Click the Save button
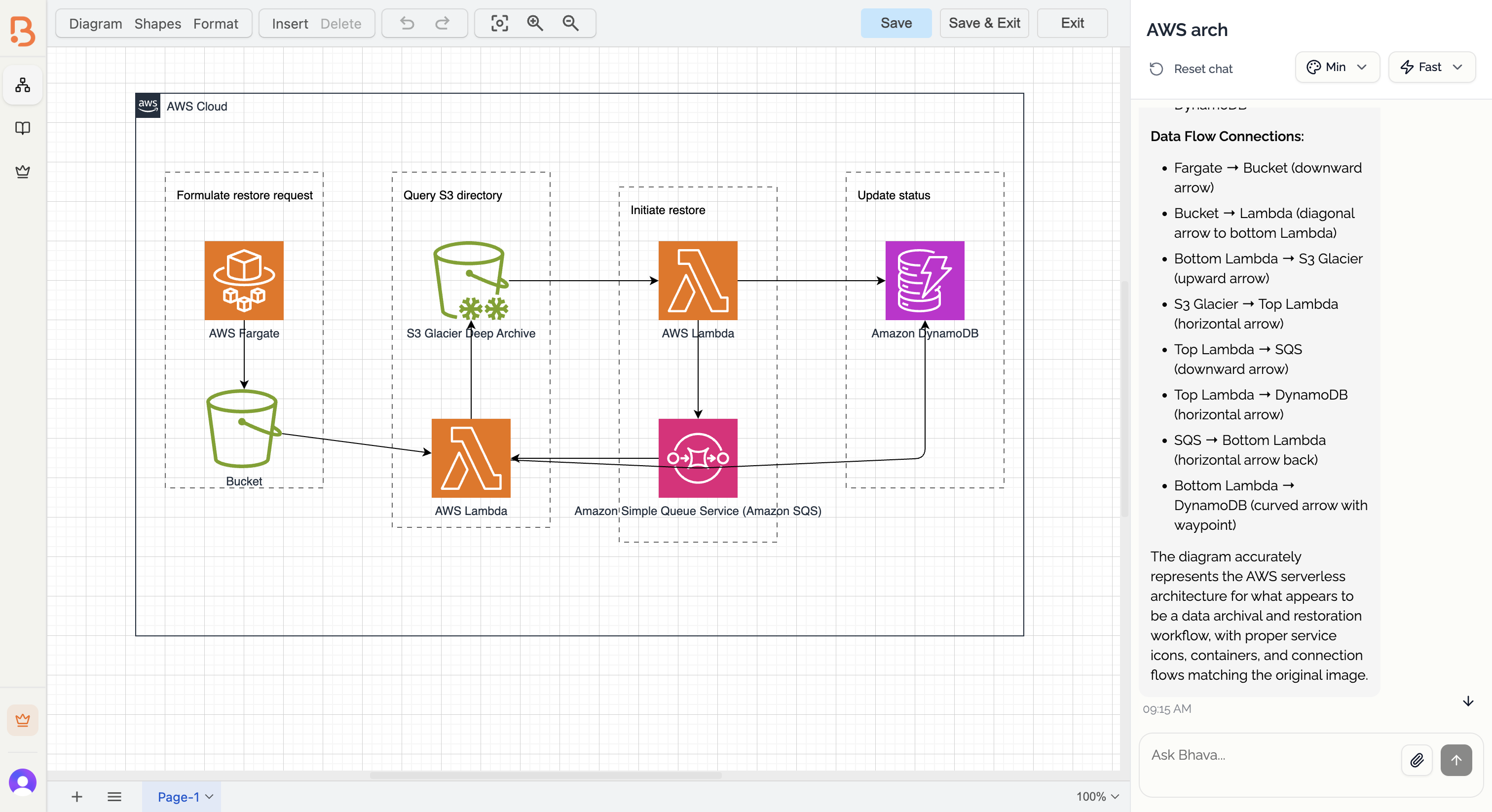The height and width of the screenshot is (812, 1492). pyautogui.click(x=896, y=23)
